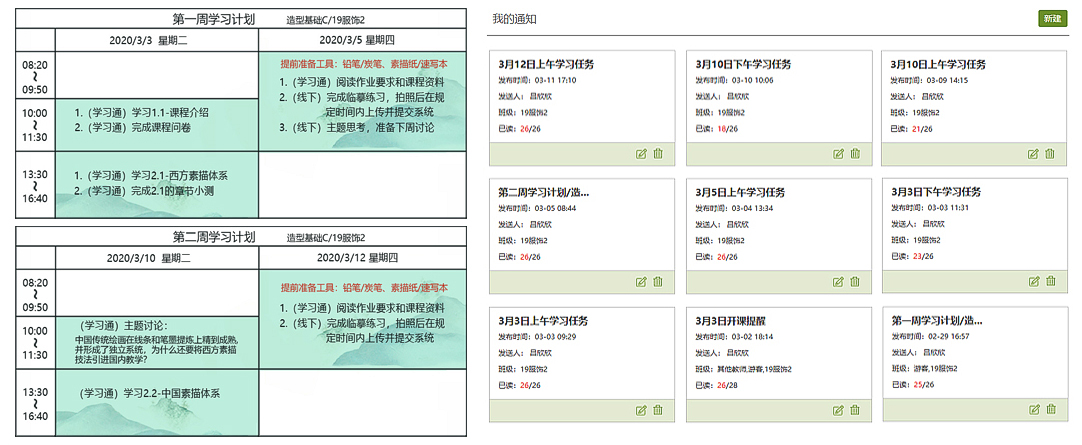Open the 3月3日开课提醒 notification title

(731, 321)
